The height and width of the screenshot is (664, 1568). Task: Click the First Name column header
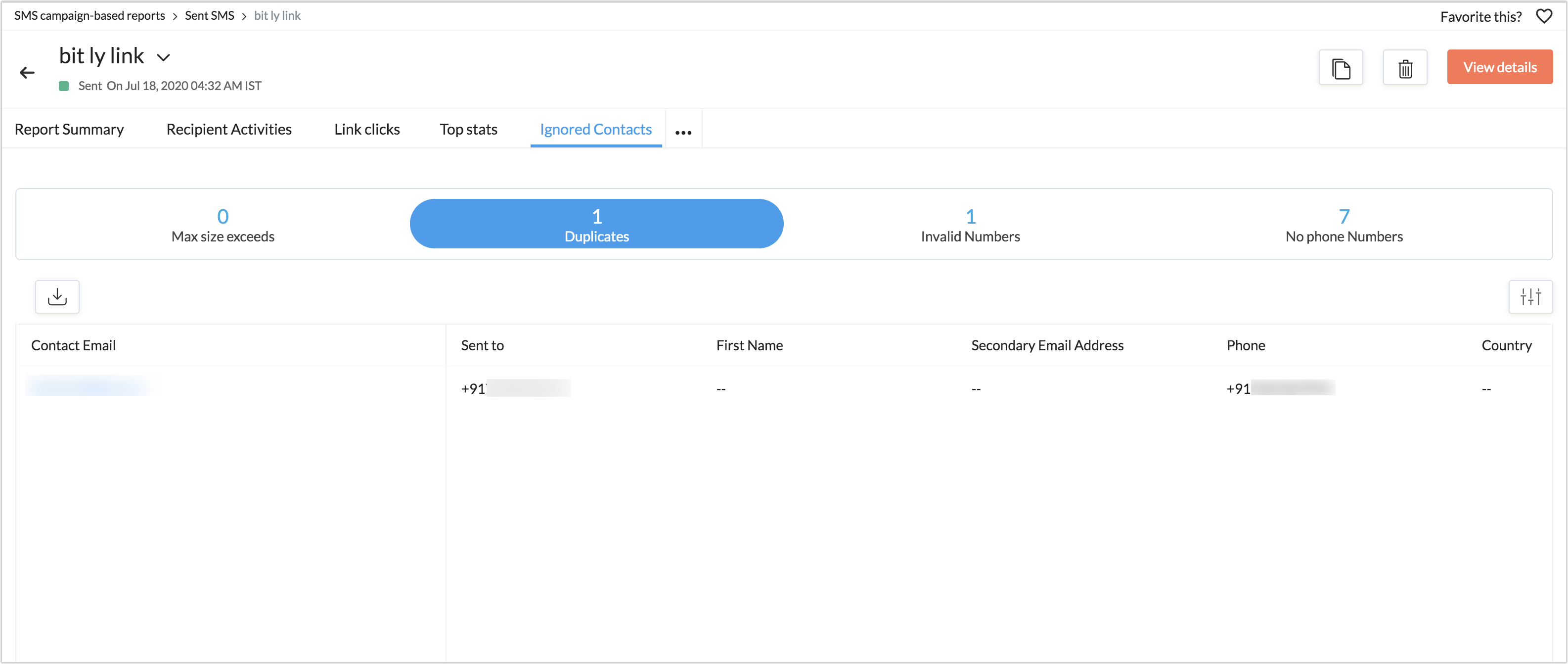pyautogui.click(x=749, y=345)
